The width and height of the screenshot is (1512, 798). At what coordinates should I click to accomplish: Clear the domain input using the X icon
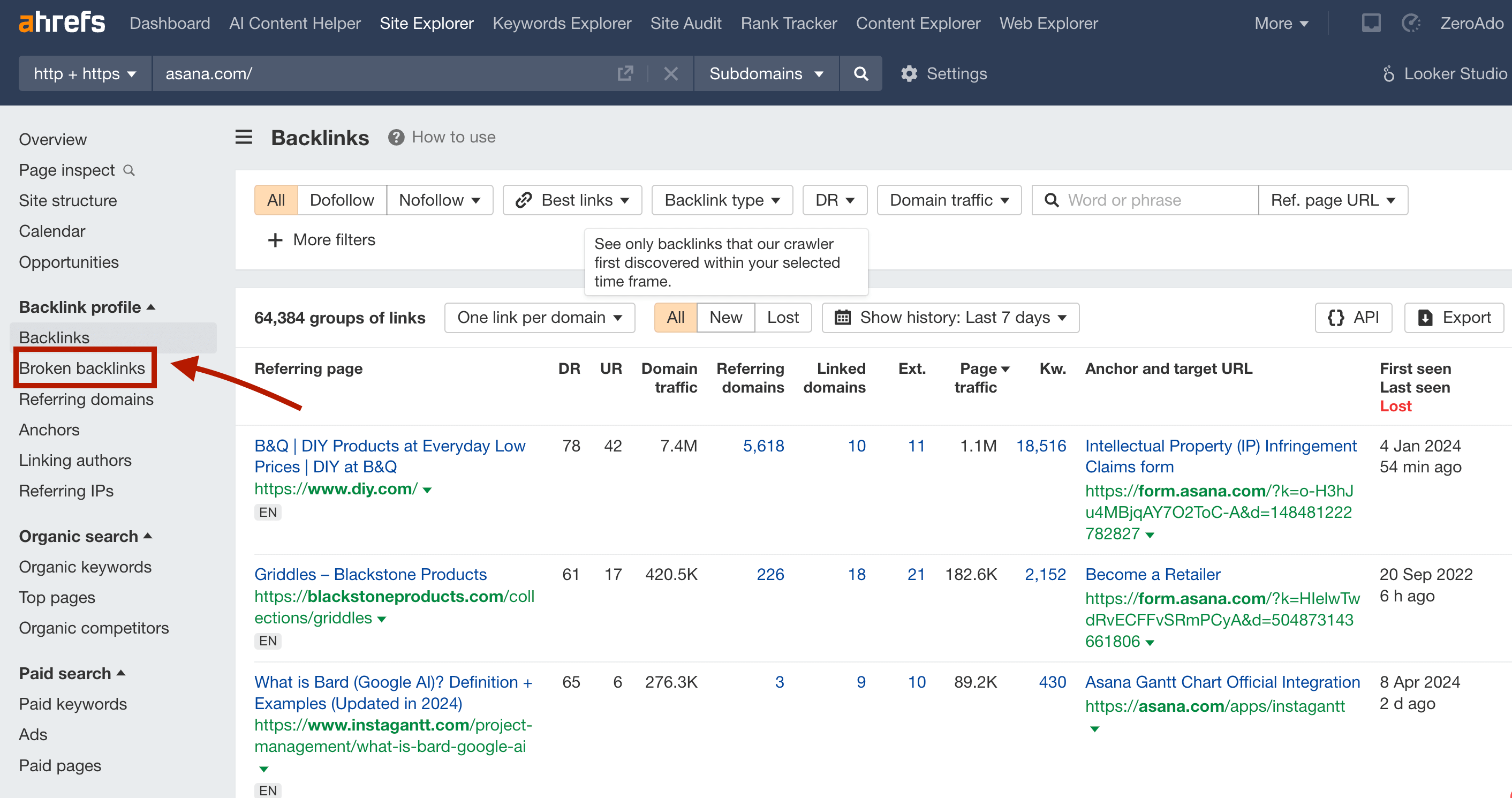click(x=671, y=73)
